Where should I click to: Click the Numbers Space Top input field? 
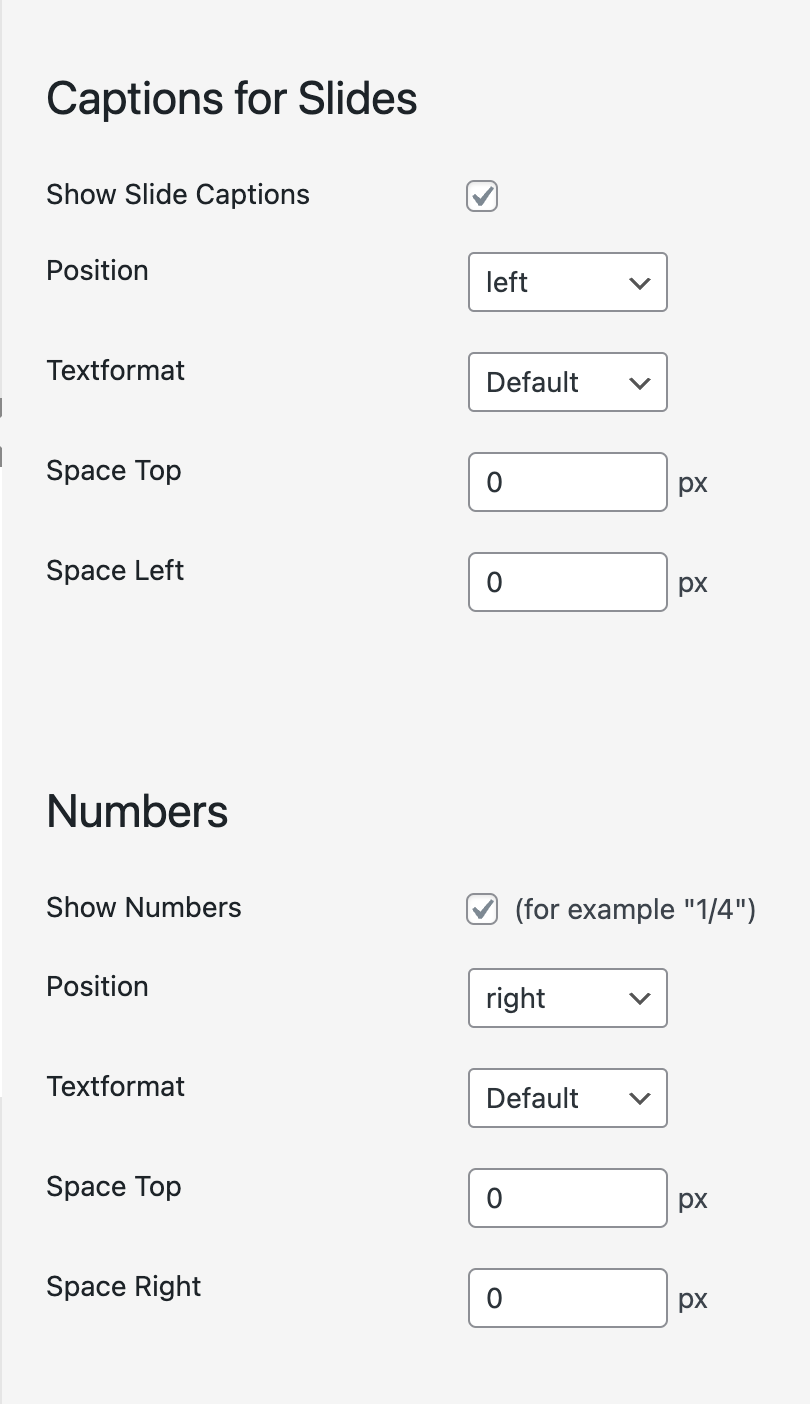point(567,1198)
